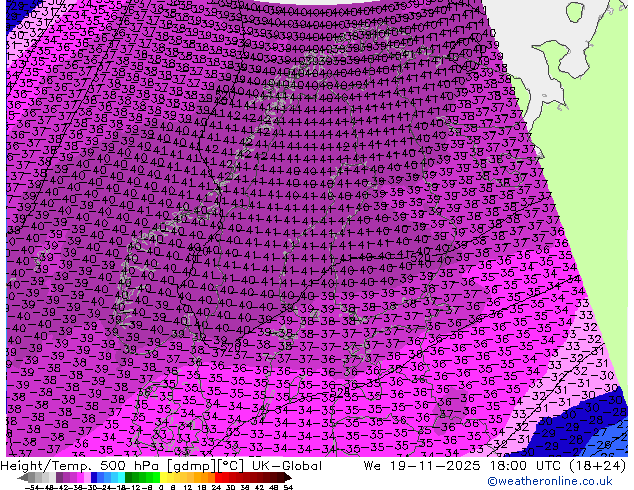Click the dark maroon right arrow of legend
This screenshot has width=634, height=490.
287,478
